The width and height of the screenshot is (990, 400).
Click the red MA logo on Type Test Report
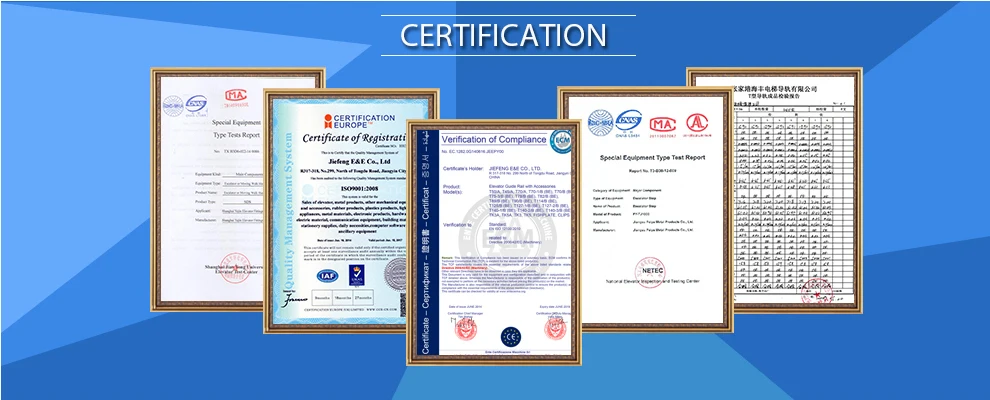tap(661, 121)
